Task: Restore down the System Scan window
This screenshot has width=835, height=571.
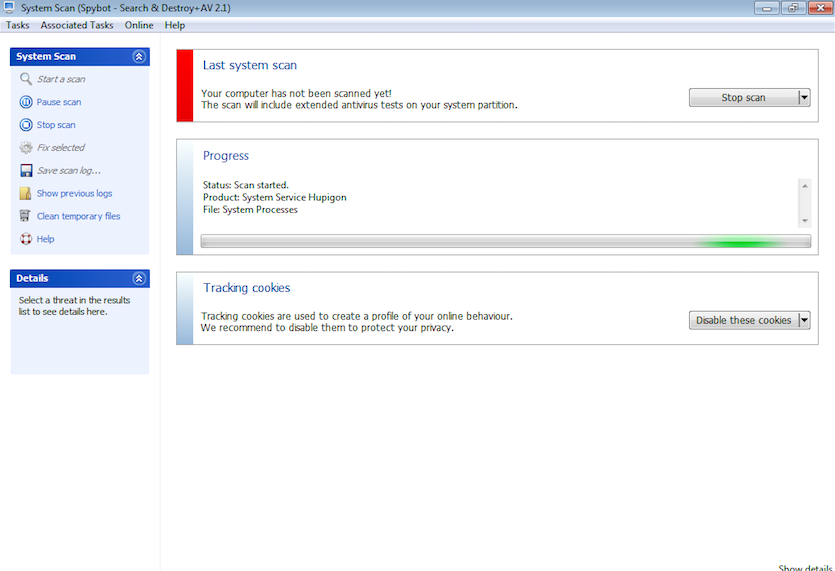Action: [793, 8]
